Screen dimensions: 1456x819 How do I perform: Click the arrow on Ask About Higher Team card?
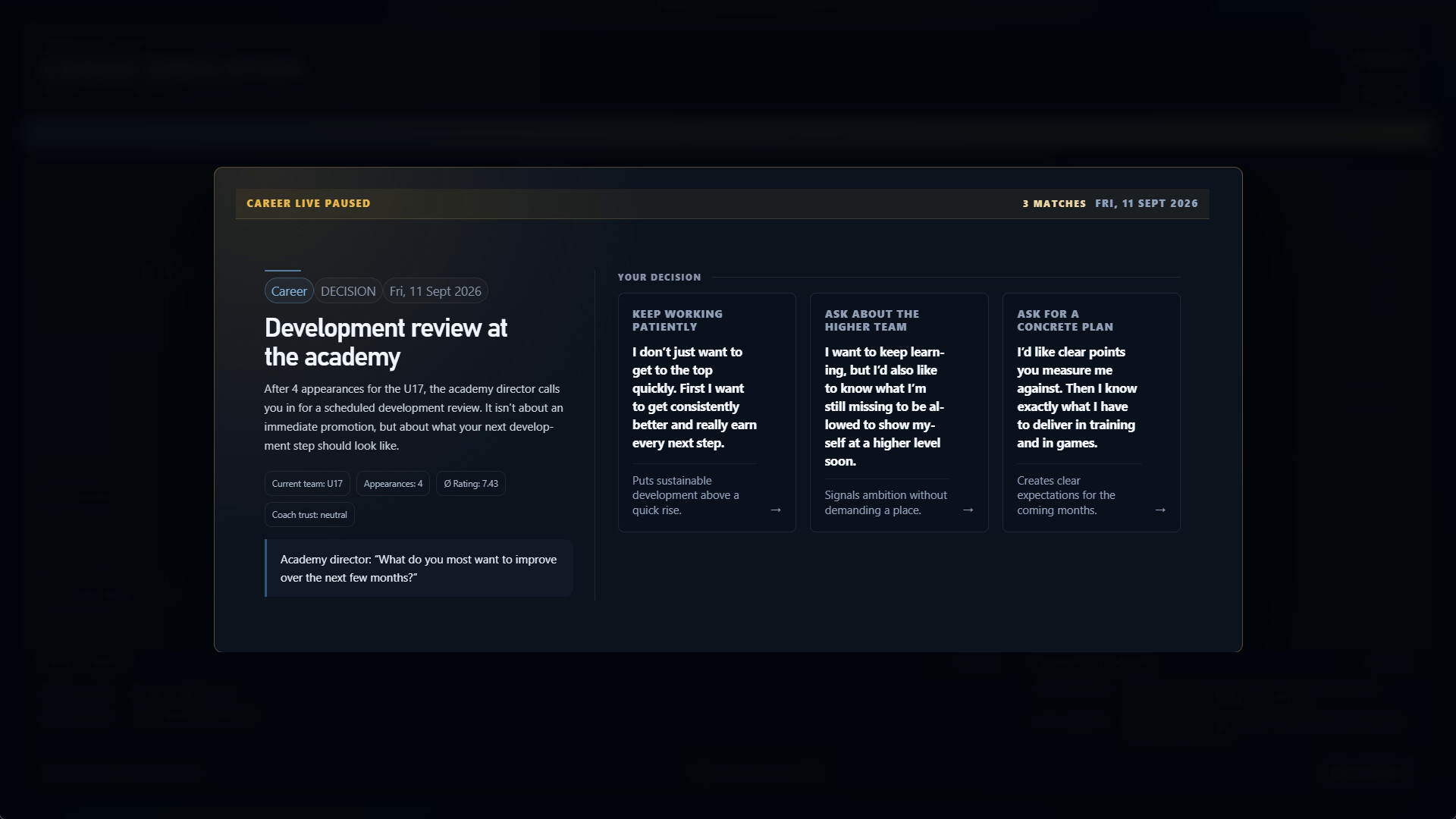click(x=968, y=510)
